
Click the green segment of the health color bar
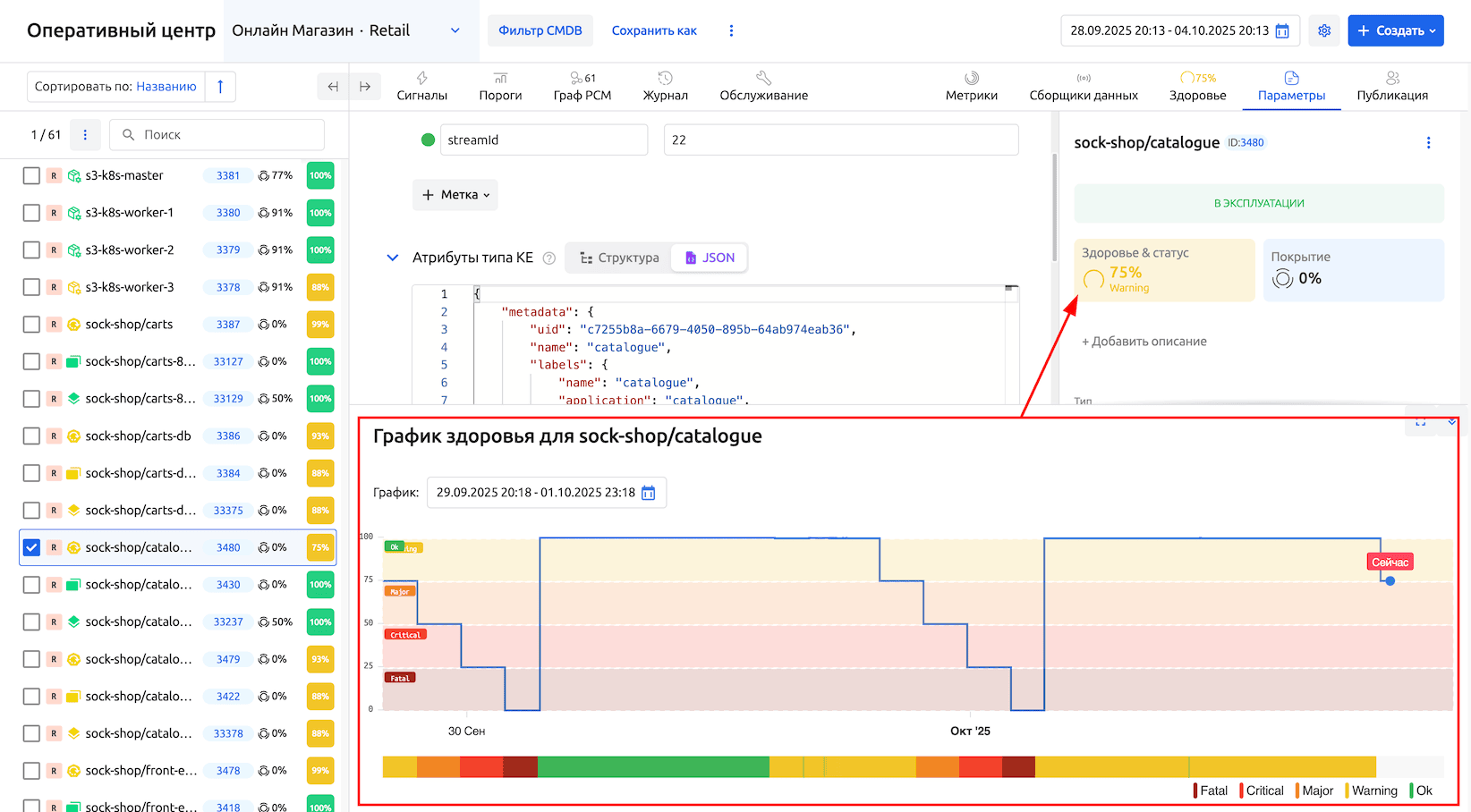tap(653, 766)
